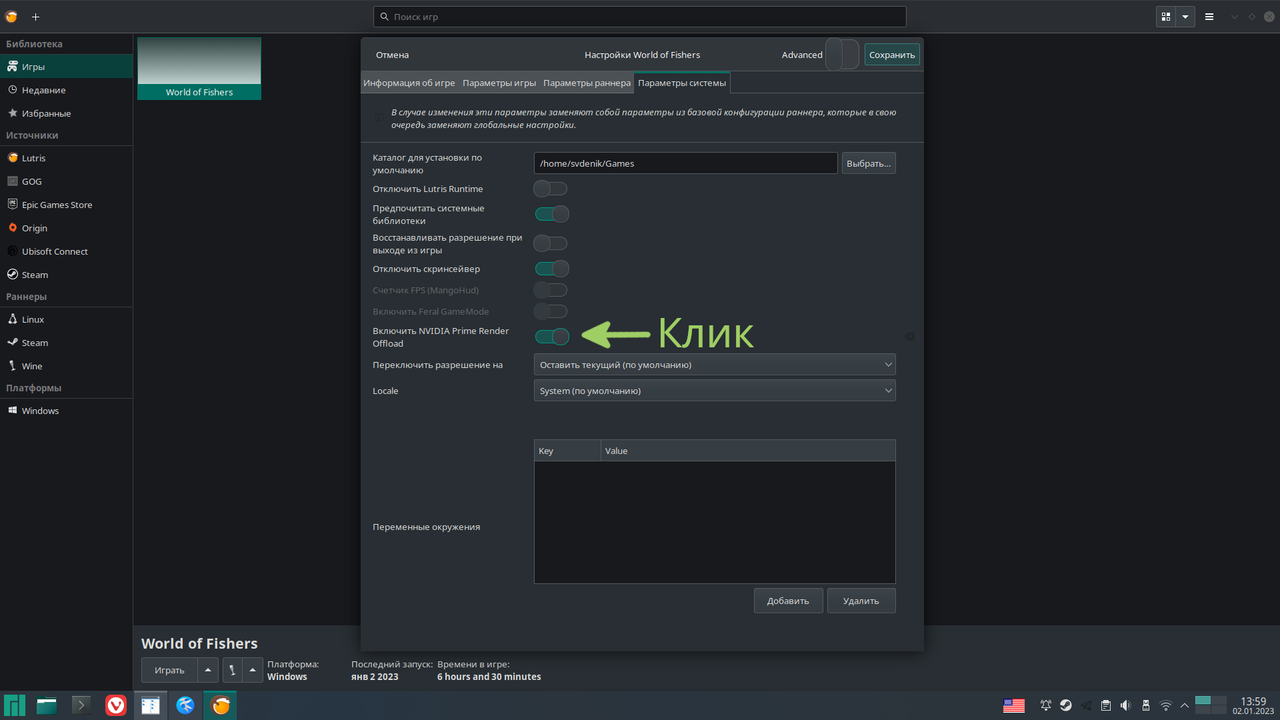1280x720 pixels.
Task: Click the Lutris logo in title bar
Action: pos(11,17)
